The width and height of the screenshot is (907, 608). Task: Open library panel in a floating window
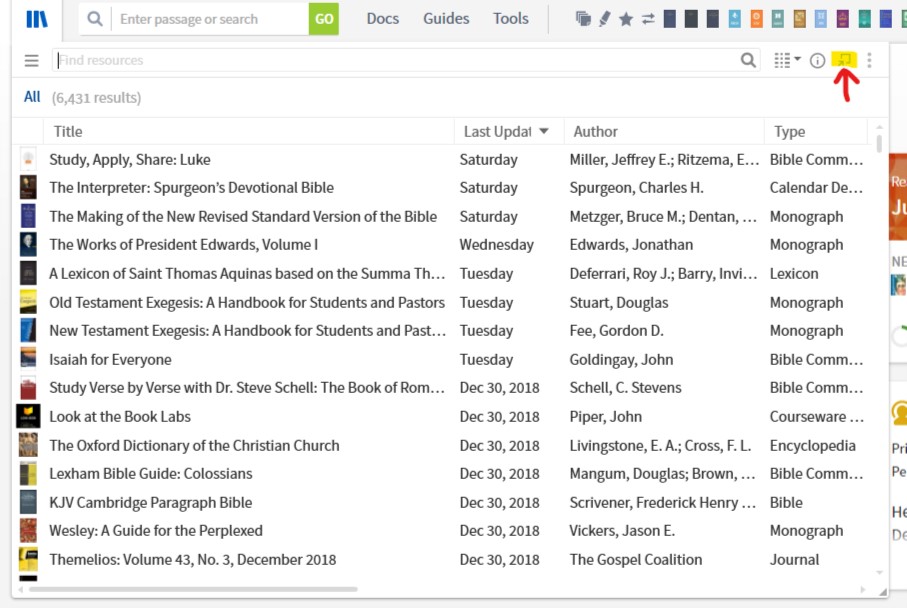click(845, 60)
